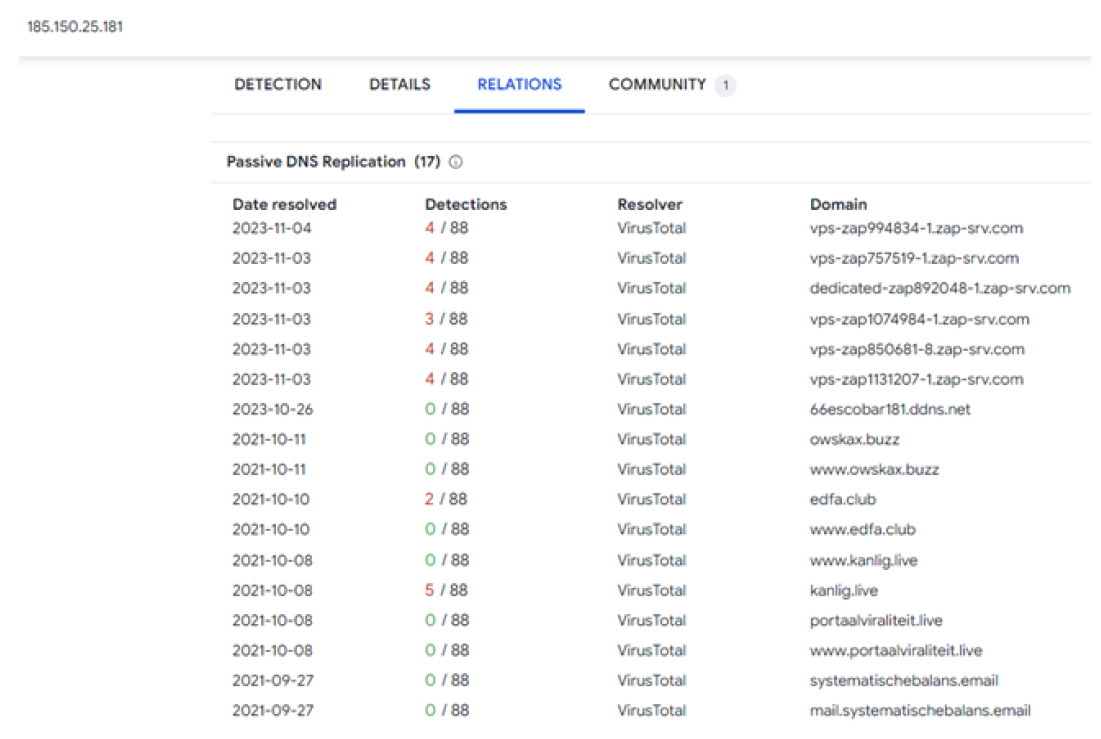Screen dimensions: 1101x739
Task: Click the info icon beside Passive DNS Replication
Action: click(457, 162)
